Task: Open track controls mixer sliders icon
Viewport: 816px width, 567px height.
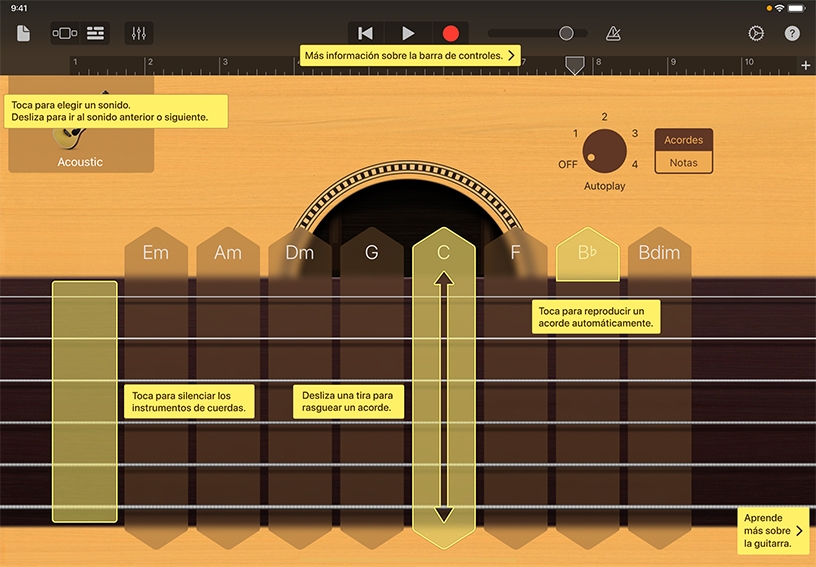Action: [139, 33]
